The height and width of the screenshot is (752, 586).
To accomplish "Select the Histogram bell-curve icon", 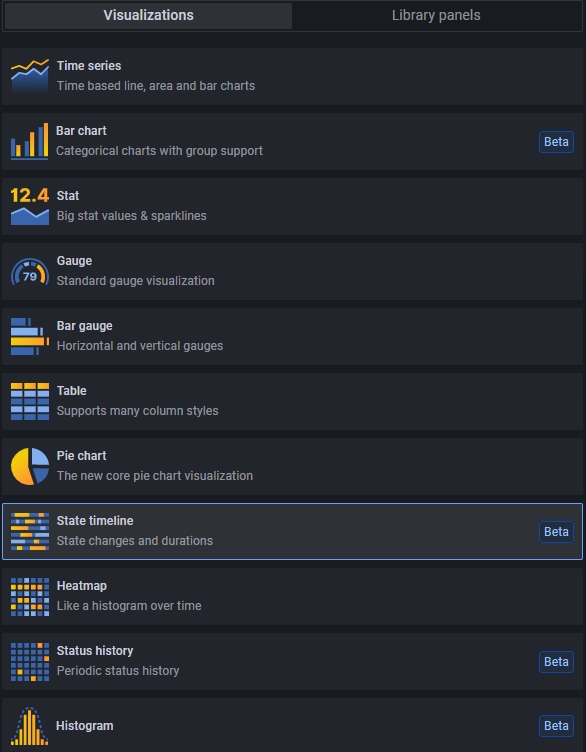I will point(30,726).
